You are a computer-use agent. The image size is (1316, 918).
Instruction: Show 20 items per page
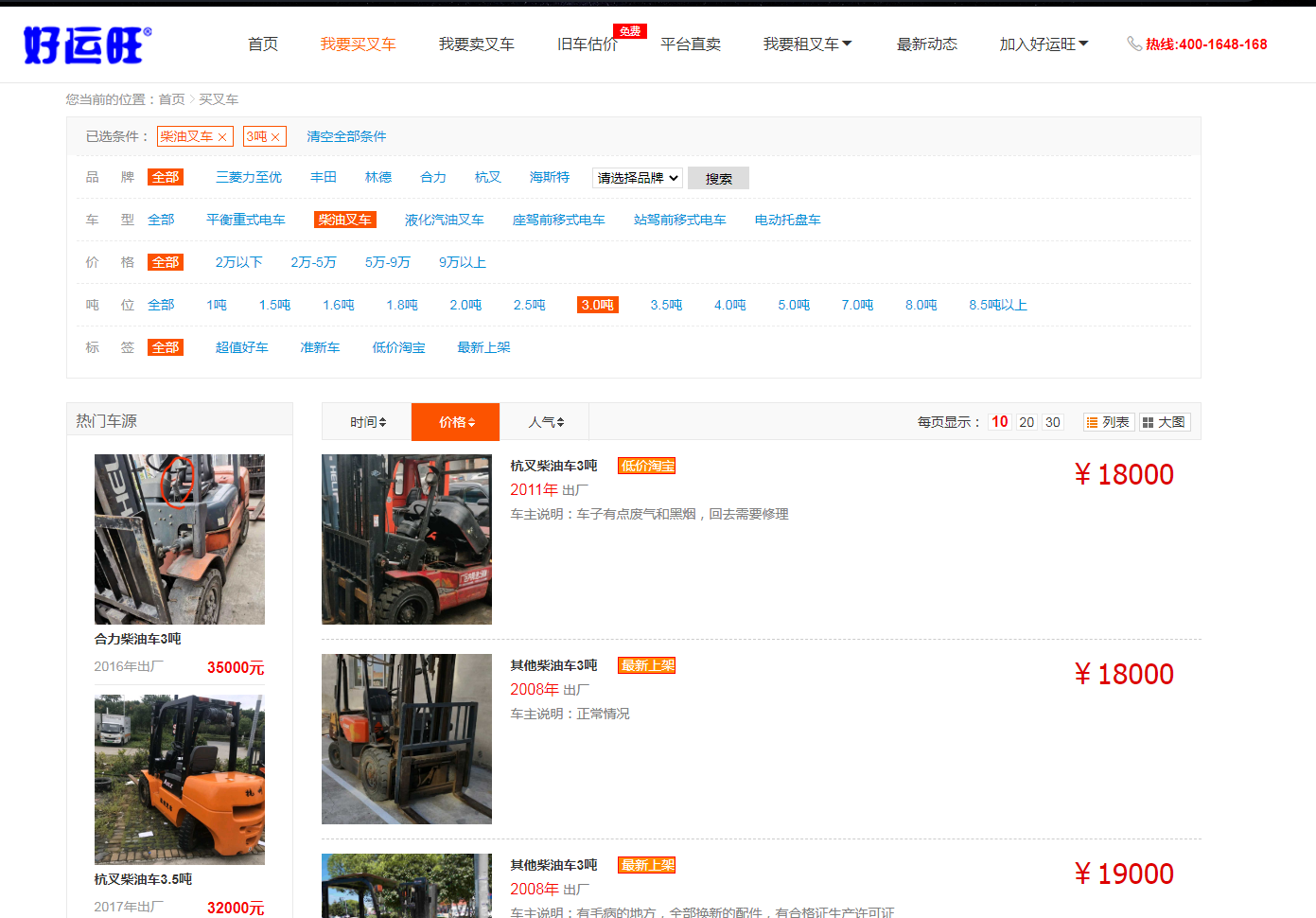click(1026, 422)
